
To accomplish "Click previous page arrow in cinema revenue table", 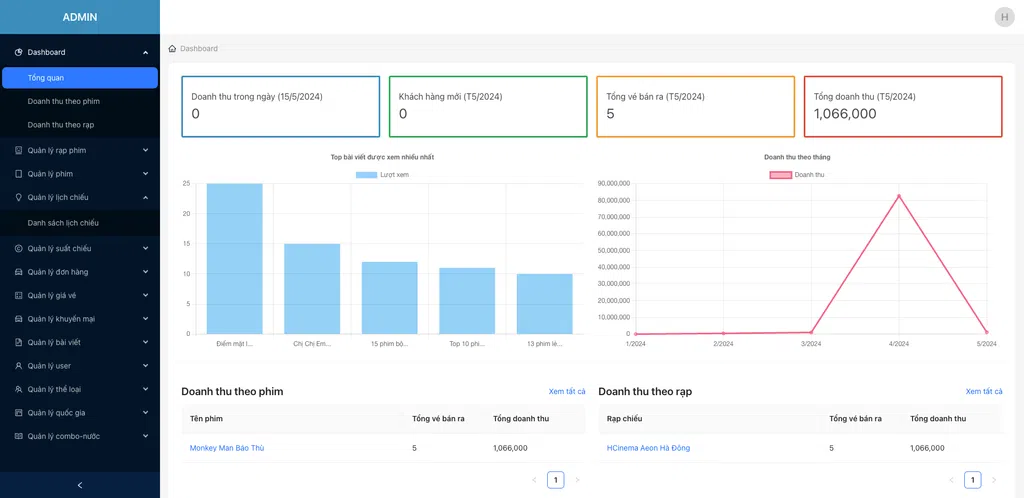I will (x=951, y=480).
